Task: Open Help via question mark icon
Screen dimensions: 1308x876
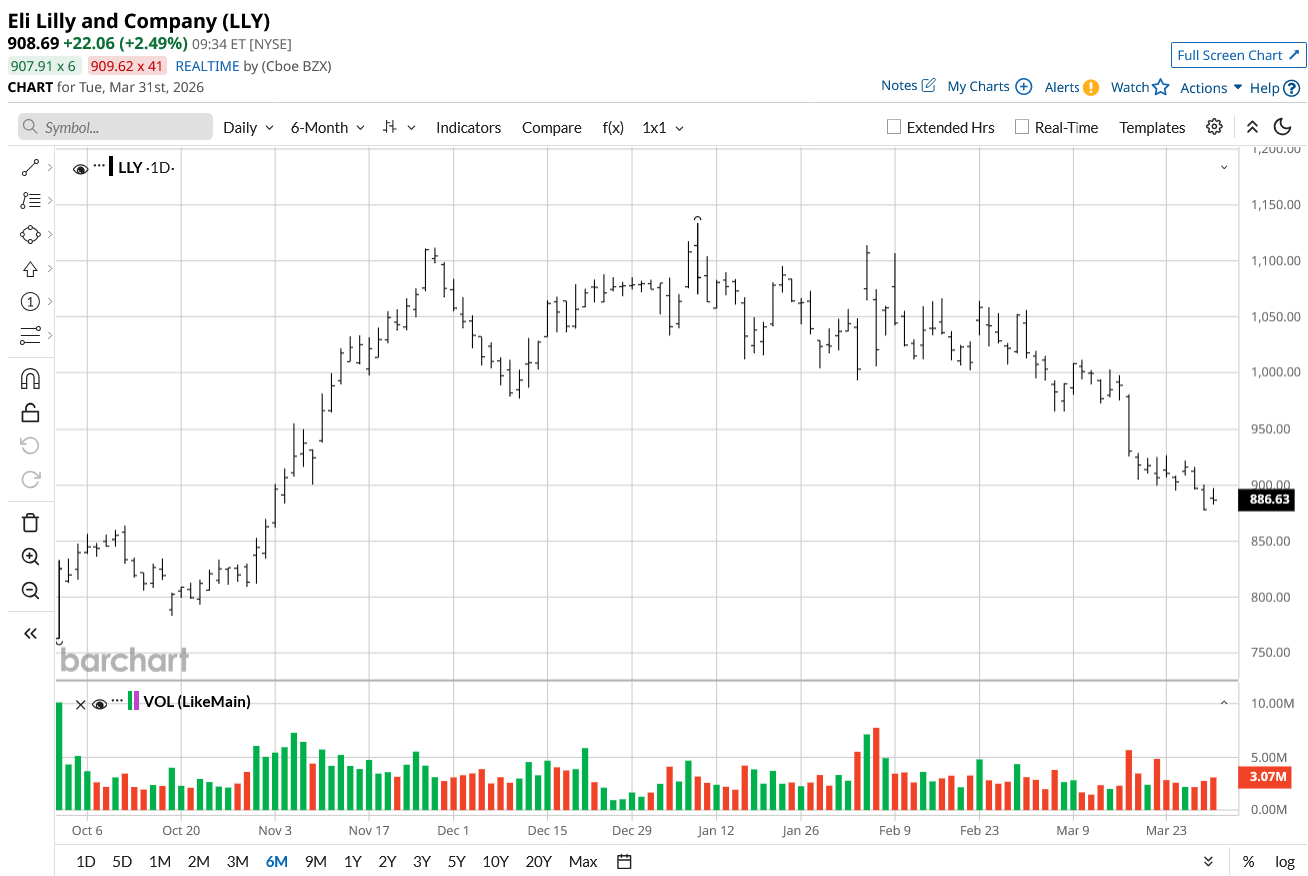Action: tap(1291, 88)
